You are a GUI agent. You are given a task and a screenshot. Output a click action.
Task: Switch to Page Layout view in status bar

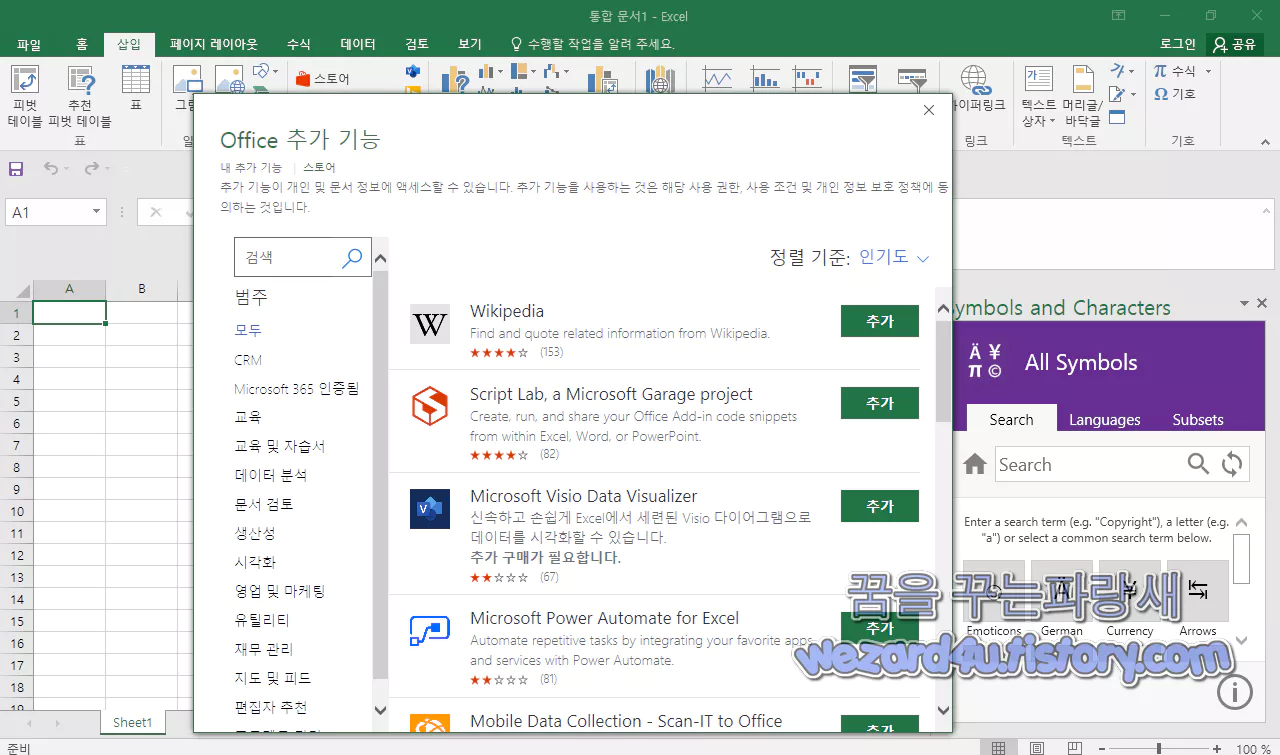[1037, 747]
